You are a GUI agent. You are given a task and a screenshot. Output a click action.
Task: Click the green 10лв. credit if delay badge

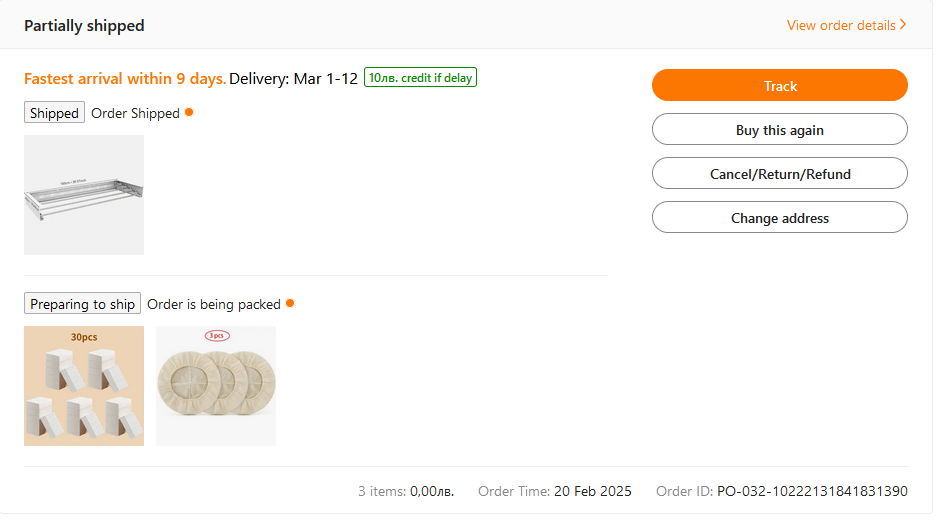pyautogui.click(x=420, y=78)
